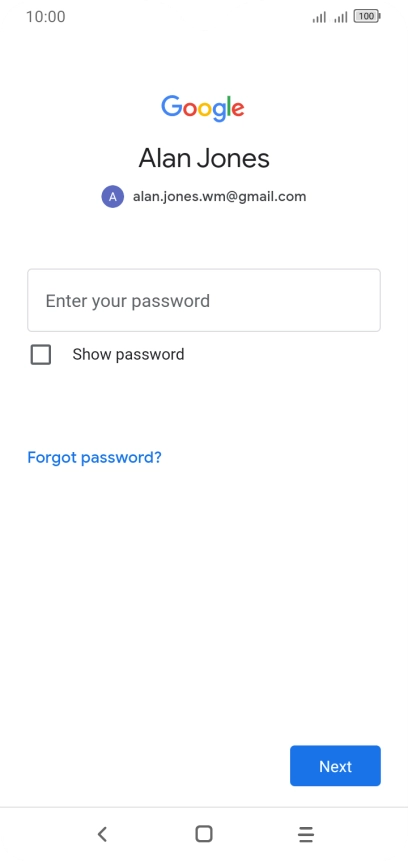Tap the first cellular signal icon
The image size is (408, 861).
(319, 17)
